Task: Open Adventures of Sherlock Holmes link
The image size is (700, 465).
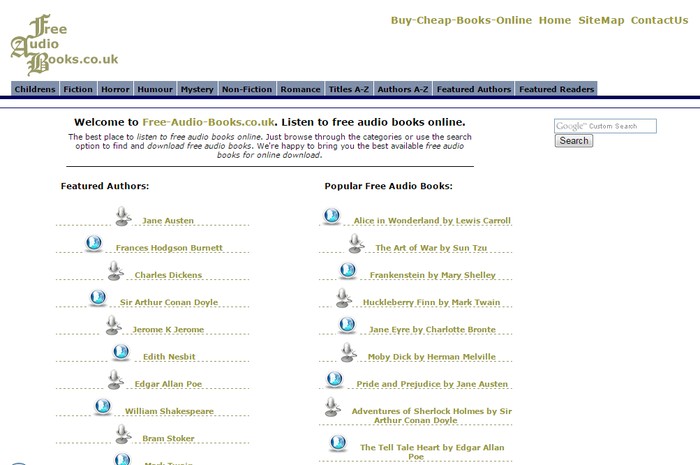Action: click(432, 415)
